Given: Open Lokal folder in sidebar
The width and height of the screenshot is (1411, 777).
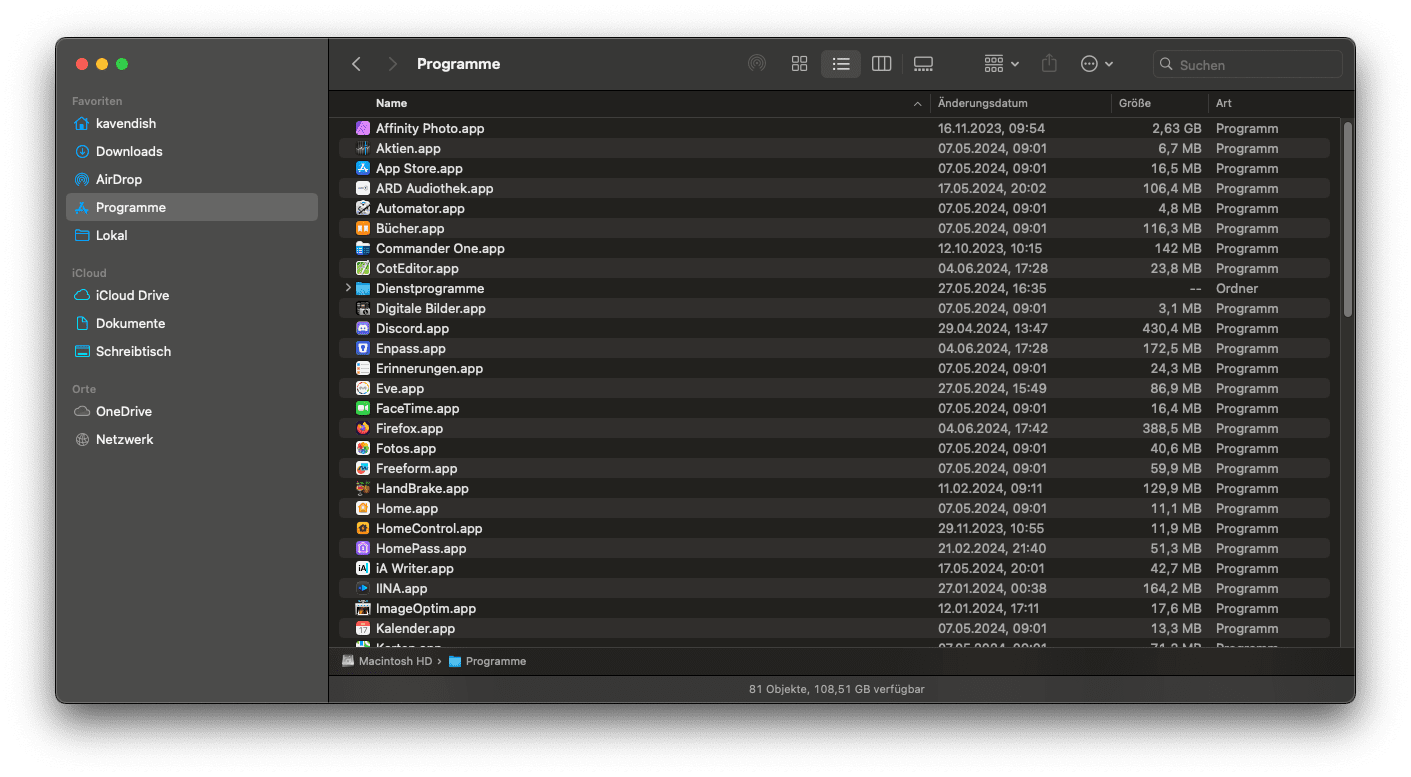Looking at the screenshot, I should coord(191,236).
